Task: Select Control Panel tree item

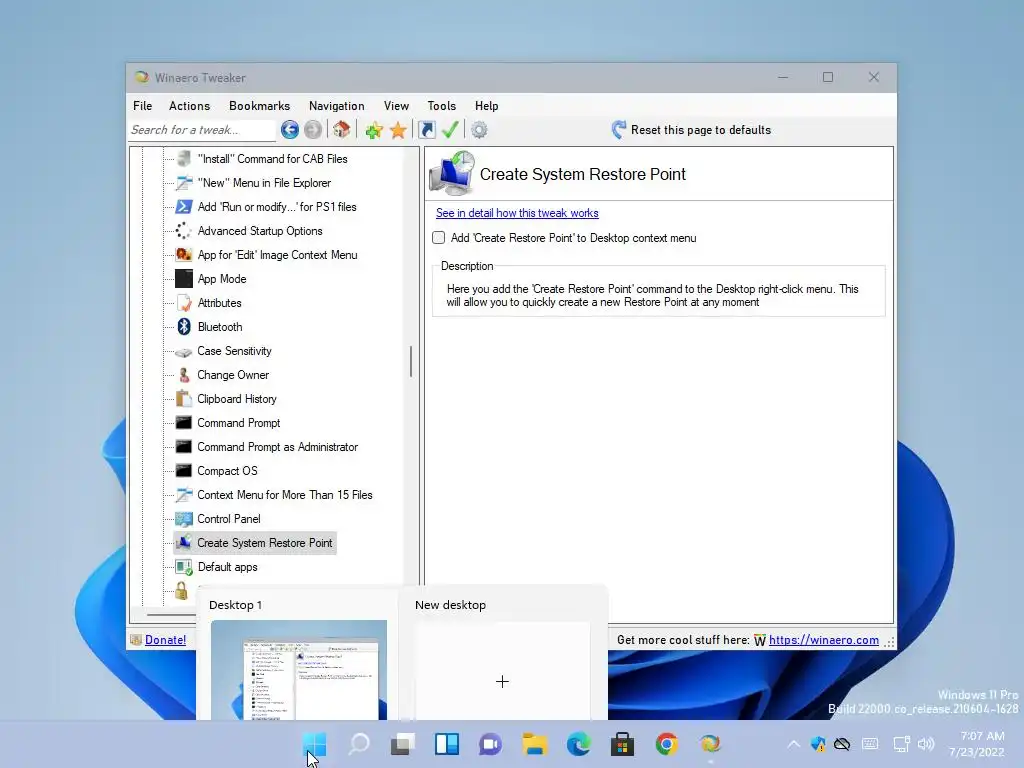Action: click(x=229, y=519)
